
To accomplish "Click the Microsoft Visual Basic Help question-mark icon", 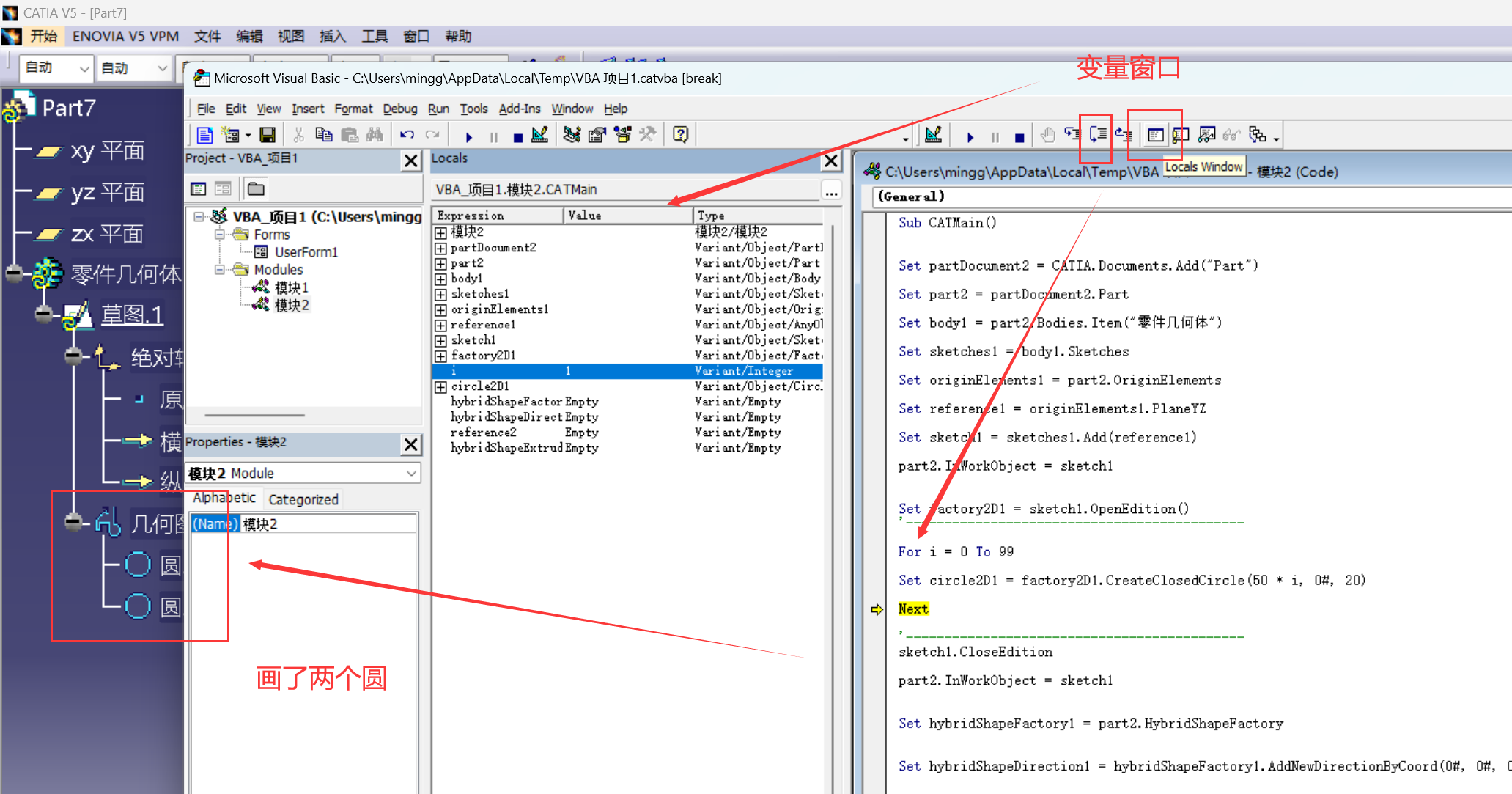I will point(680,135).
